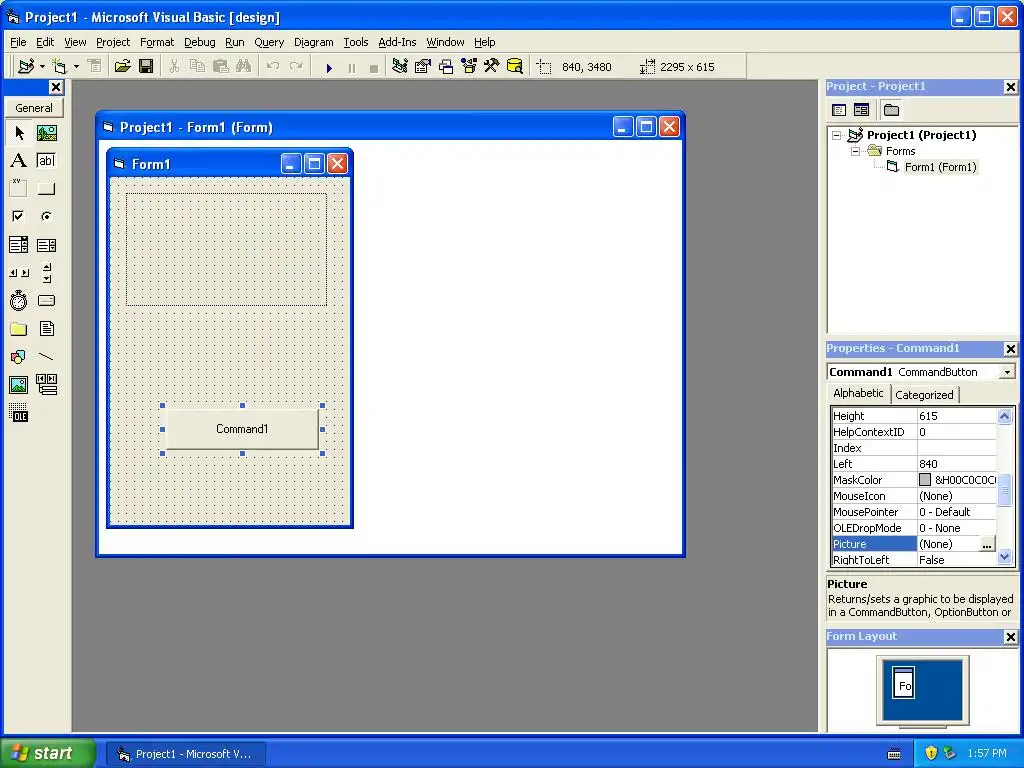
Task: Select the OptionButton tool
Action: [x=46, y=216]
